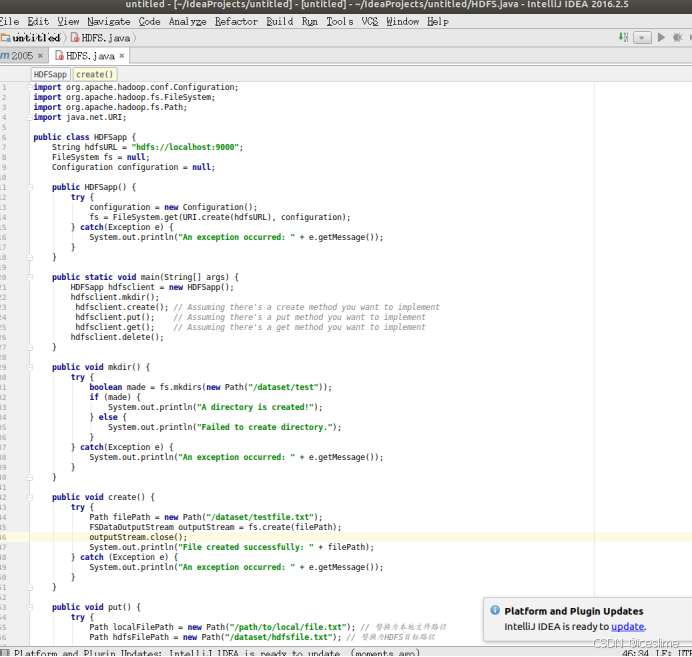Click the Run triangle toolbar icon
The image size is (692, 657).
tap(661, 38)
